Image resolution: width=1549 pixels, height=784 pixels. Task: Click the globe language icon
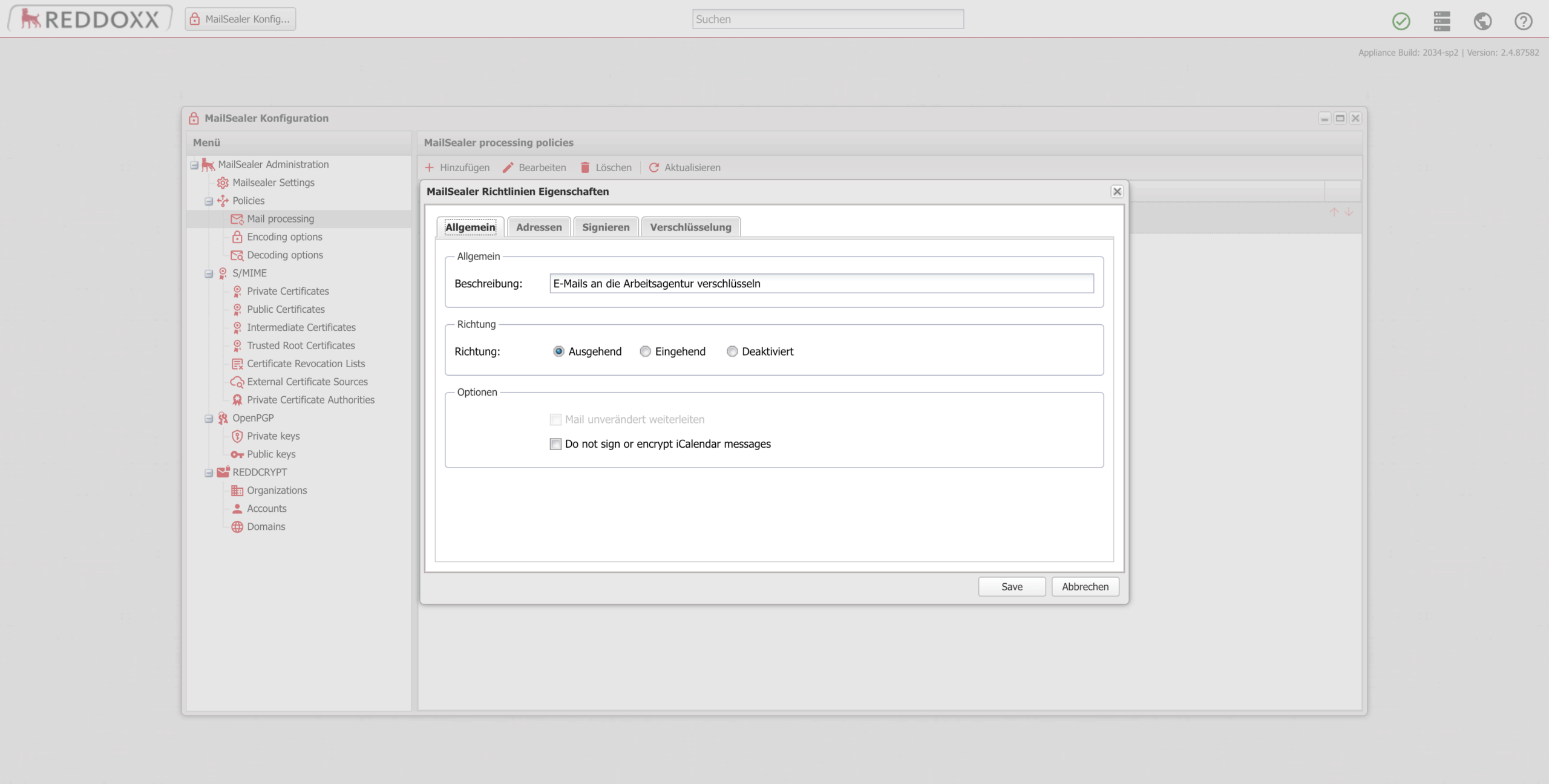(1482, 21)
